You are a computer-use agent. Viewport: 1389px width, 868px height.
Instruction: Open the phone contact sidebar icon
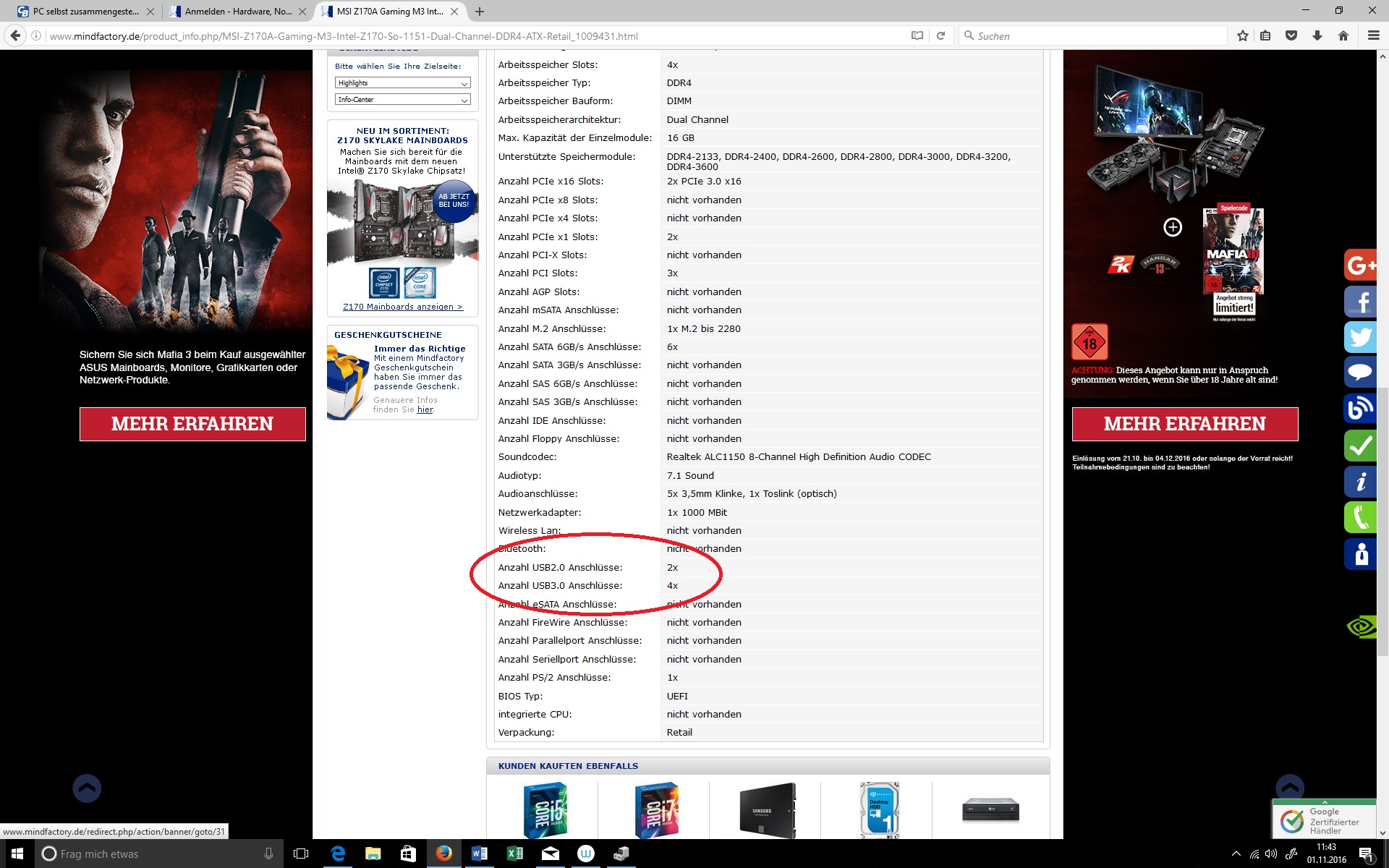click(x=1360, y=518)
